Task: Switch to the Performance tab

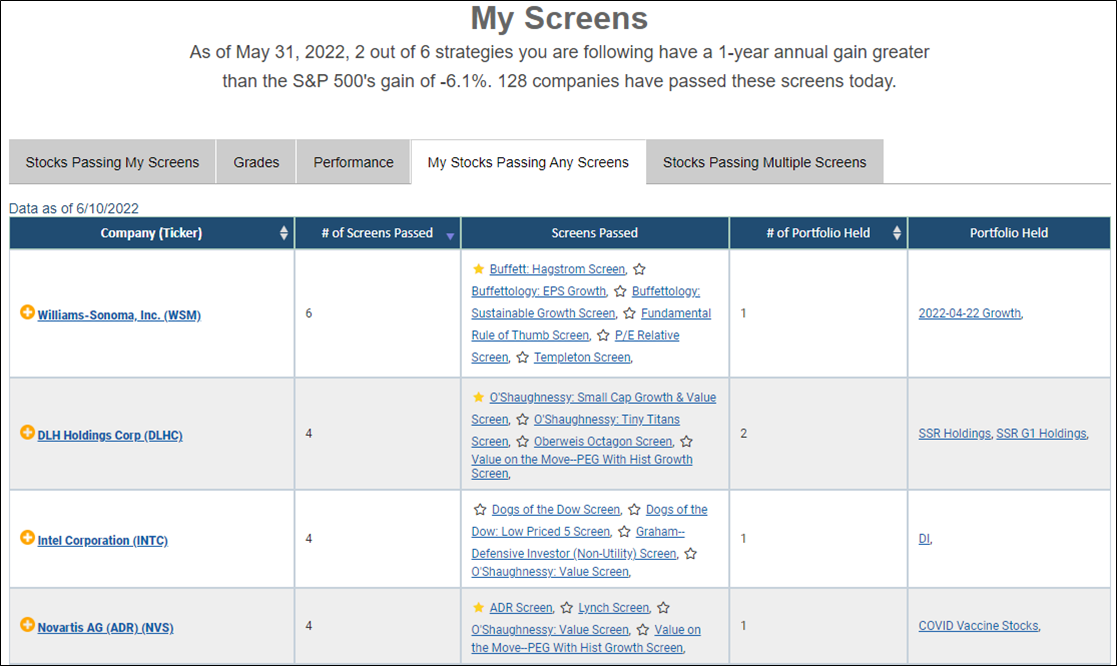Action: tap(353, 162)
